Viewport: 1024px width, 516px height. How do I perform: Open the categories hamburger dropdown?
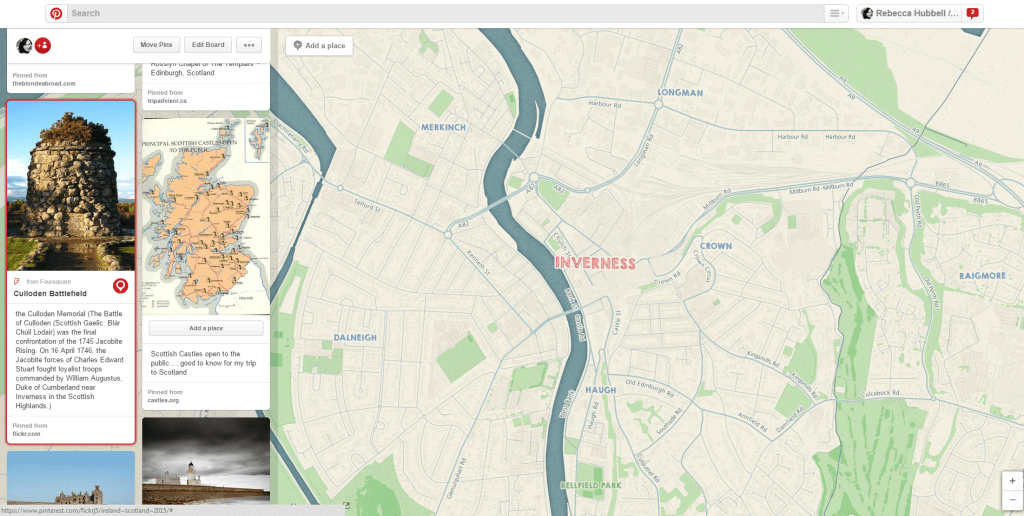point(836,13)
